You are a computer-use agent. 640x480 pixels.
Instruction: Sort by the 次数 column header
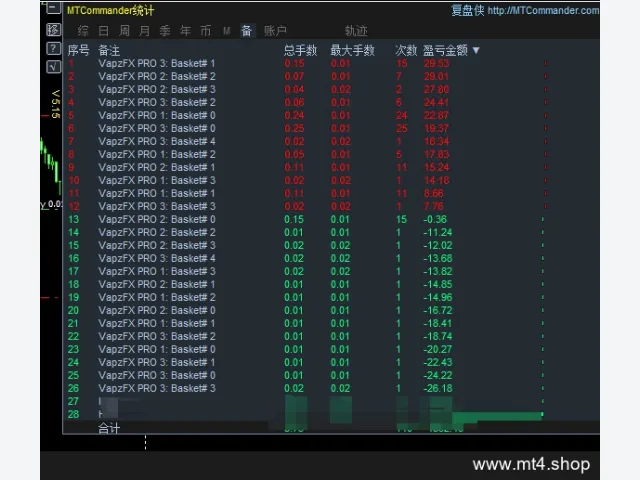tap(406, 50)
